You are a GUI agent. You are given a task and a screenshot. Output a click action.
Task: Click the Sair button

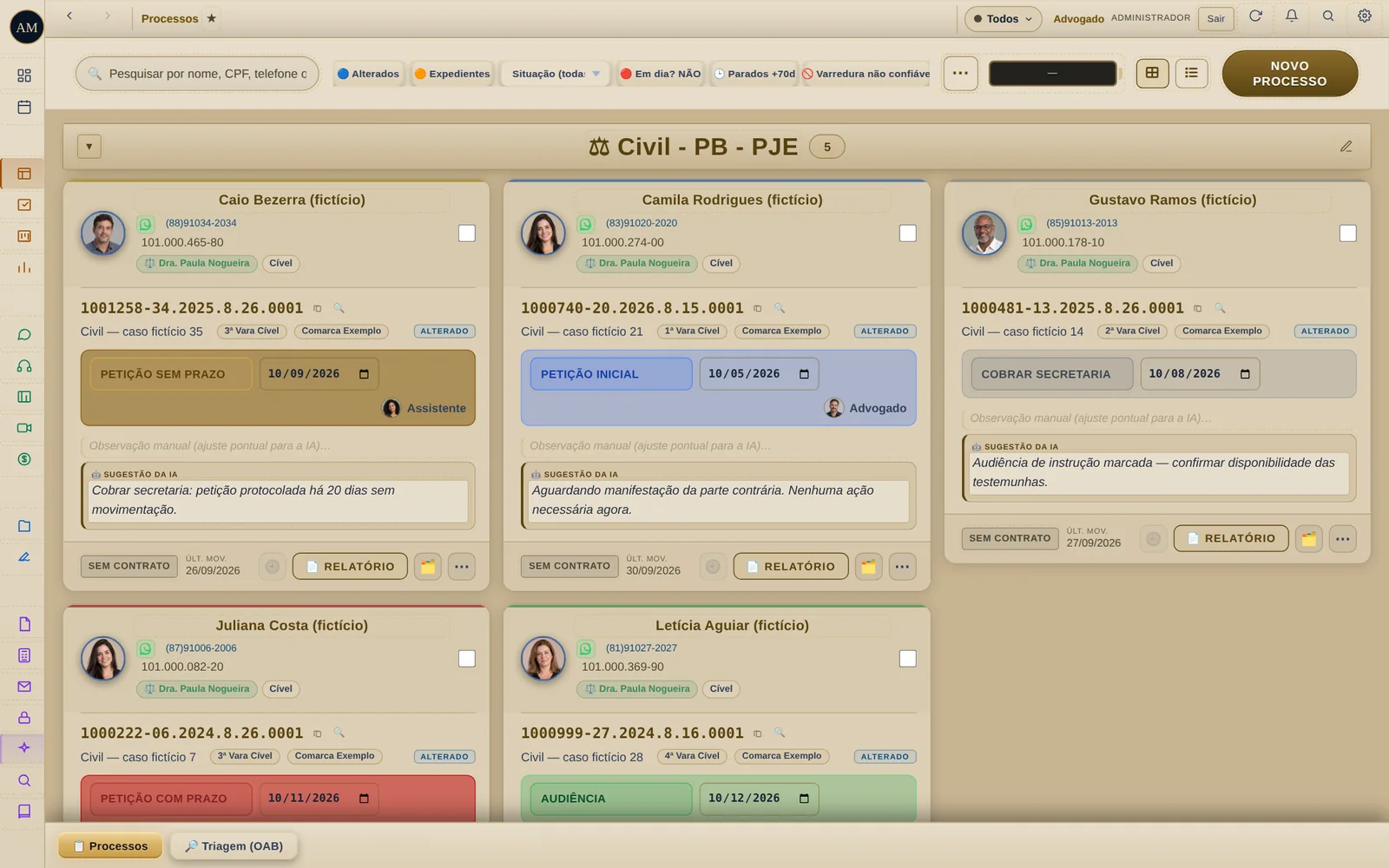[x=1216, y=18]
